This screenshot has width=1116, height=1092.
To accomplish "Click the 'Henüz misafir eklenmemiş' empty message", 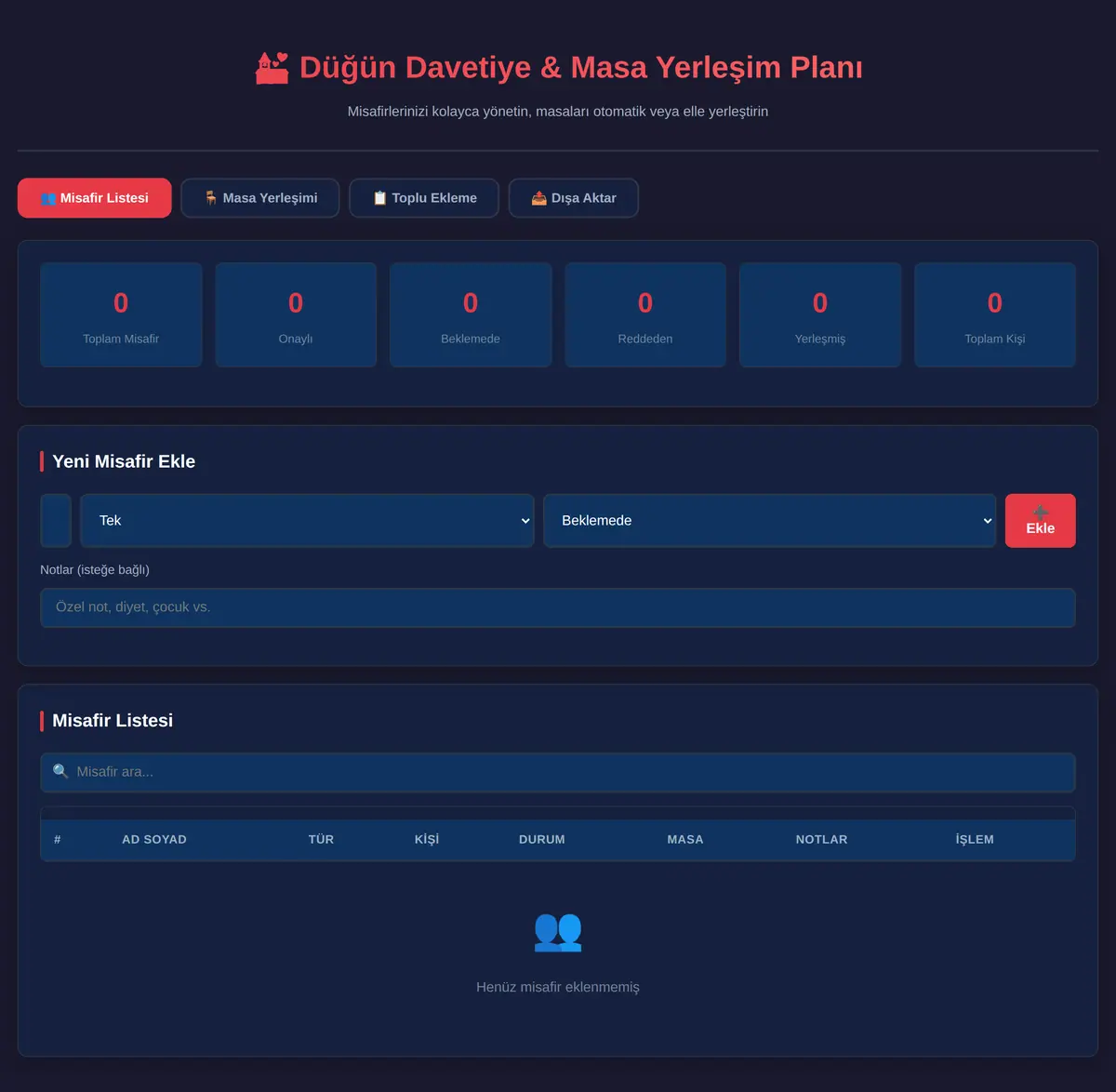I will pos(558,987).
